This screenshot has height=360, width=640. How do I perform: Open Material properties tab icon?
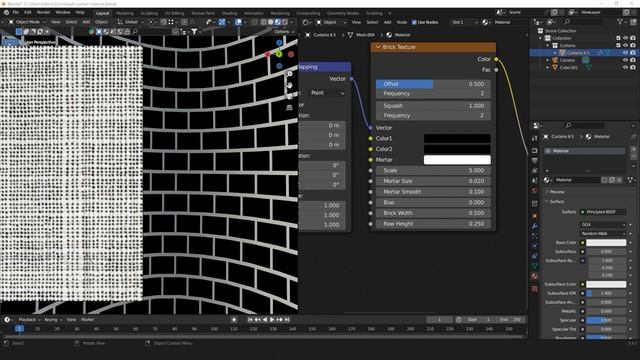535,276
